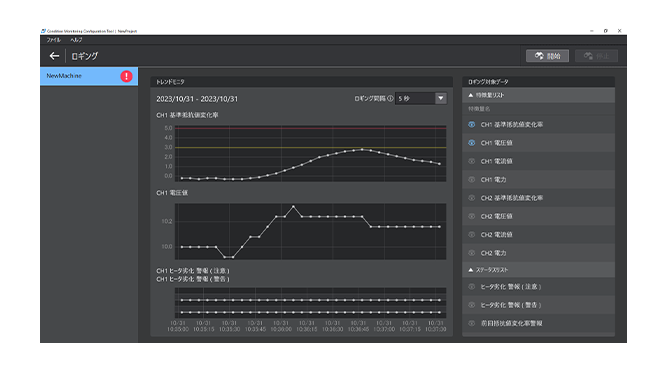
Task: Click the yellow threshold line in the top chart
Action: point(310,147)
